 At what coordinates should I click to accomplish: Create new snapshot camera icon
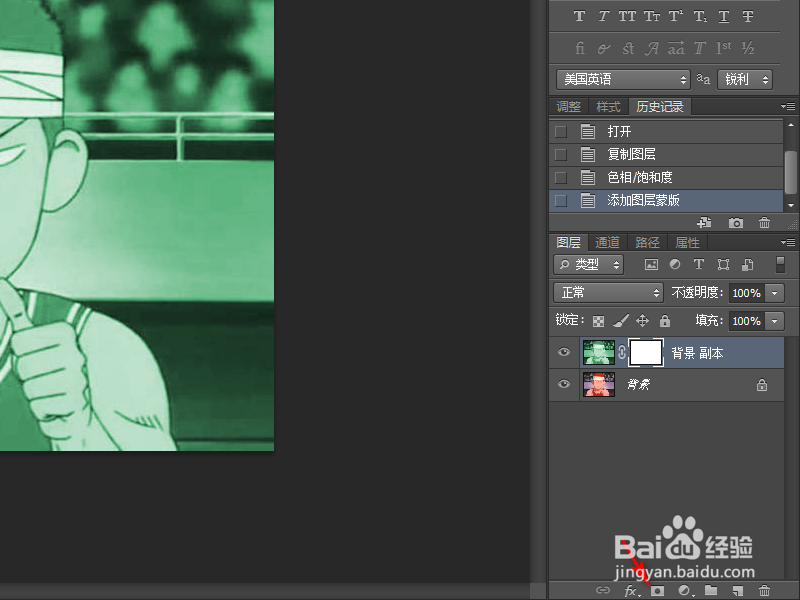(735, 223)
